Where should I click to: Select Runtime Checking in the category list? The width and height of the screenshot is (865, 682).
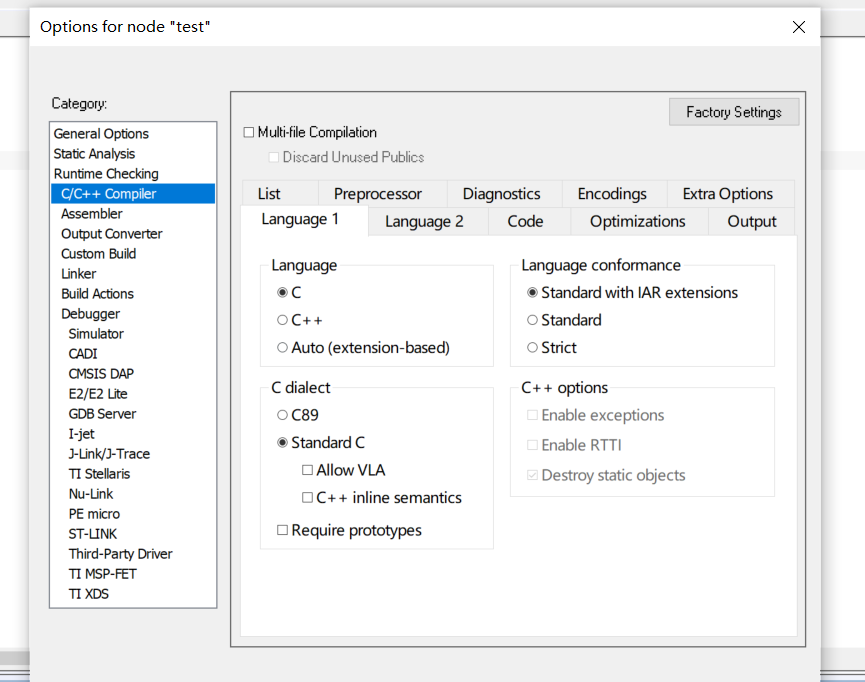[133, 174]
